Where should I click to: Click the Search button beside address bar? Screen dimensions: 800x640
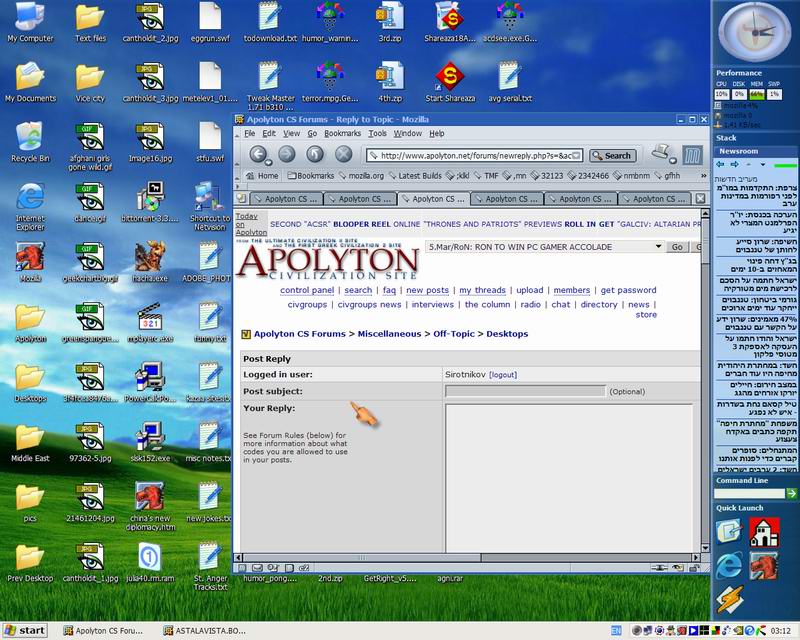611,155
